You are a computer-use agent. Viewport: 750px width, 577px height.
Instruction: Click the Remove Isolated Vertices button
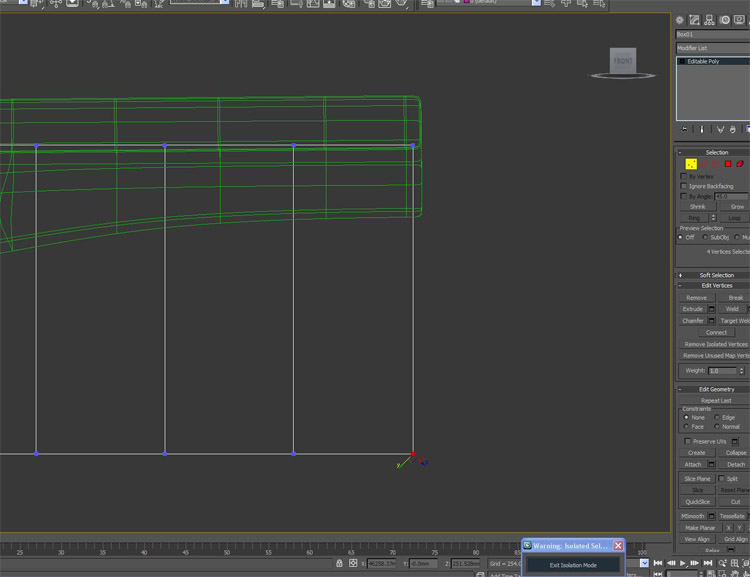(715, 344)
